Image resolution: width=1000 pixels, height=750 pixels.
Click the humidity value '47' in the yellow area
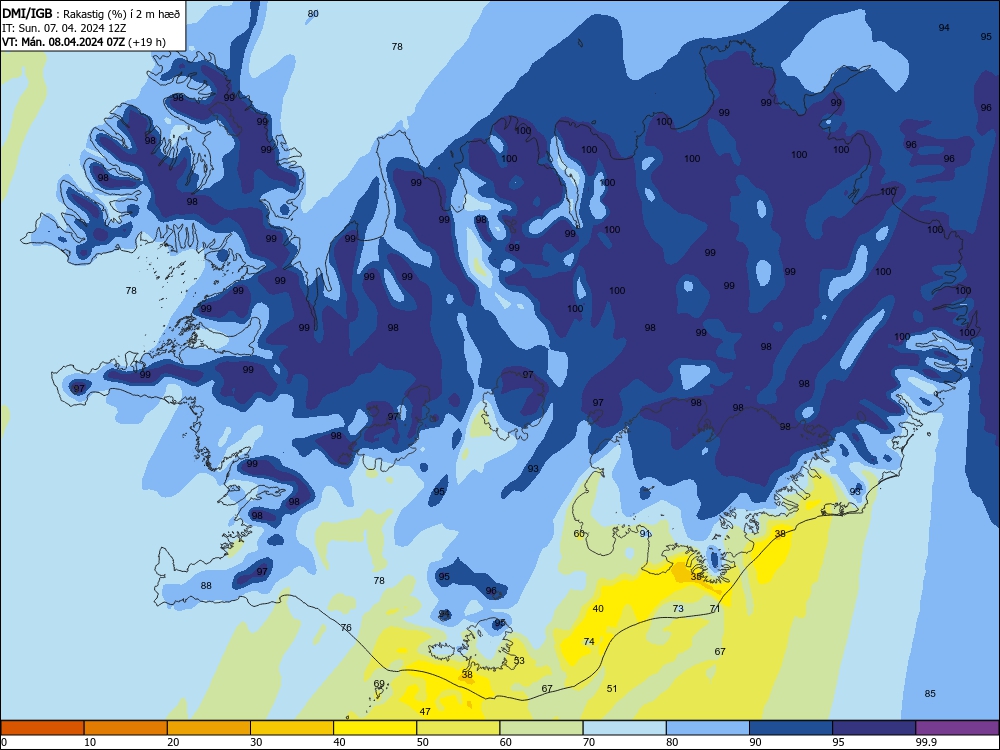tap(425, 712)
